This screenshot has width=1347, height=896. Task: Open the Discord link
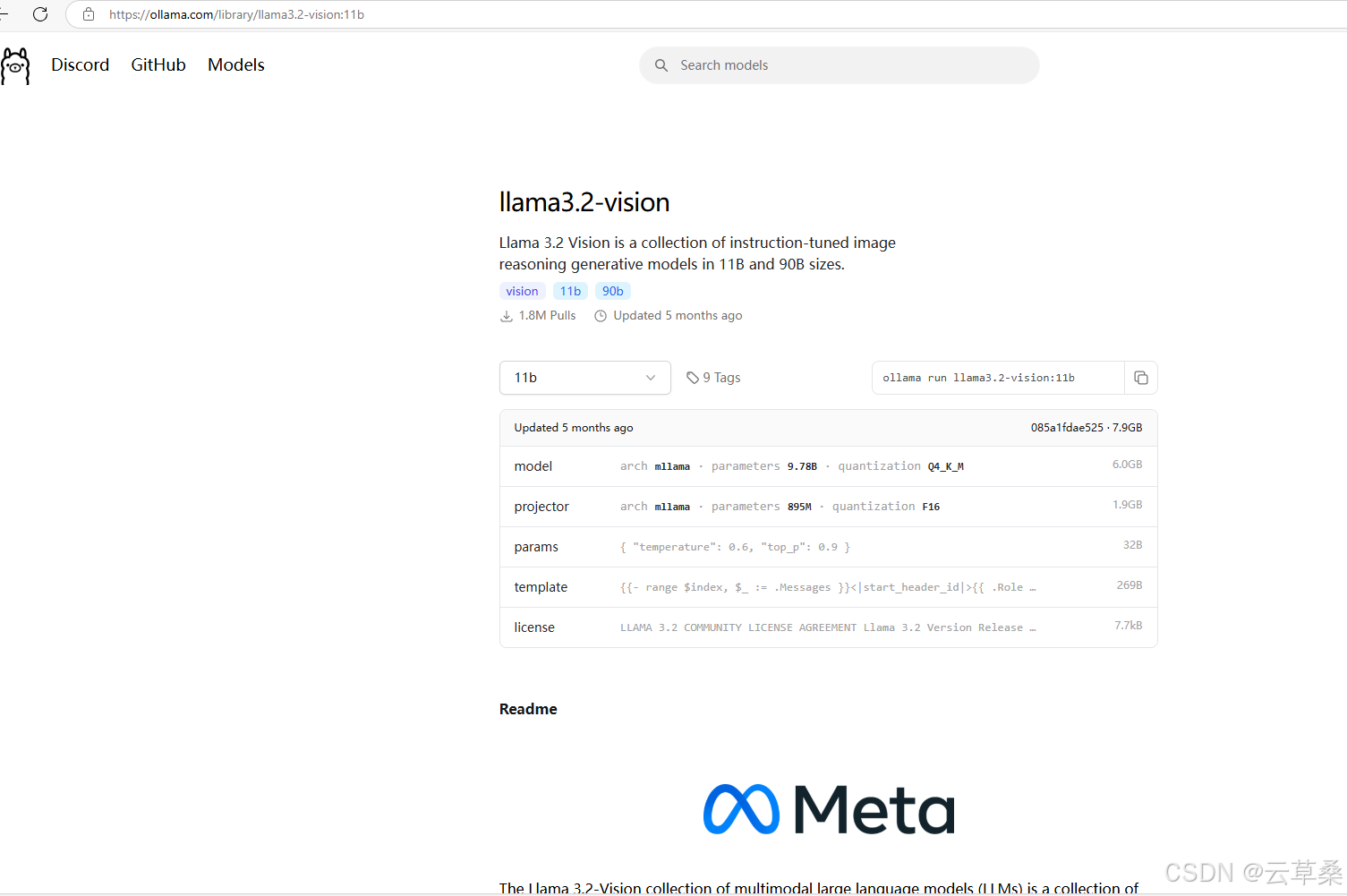81,64
